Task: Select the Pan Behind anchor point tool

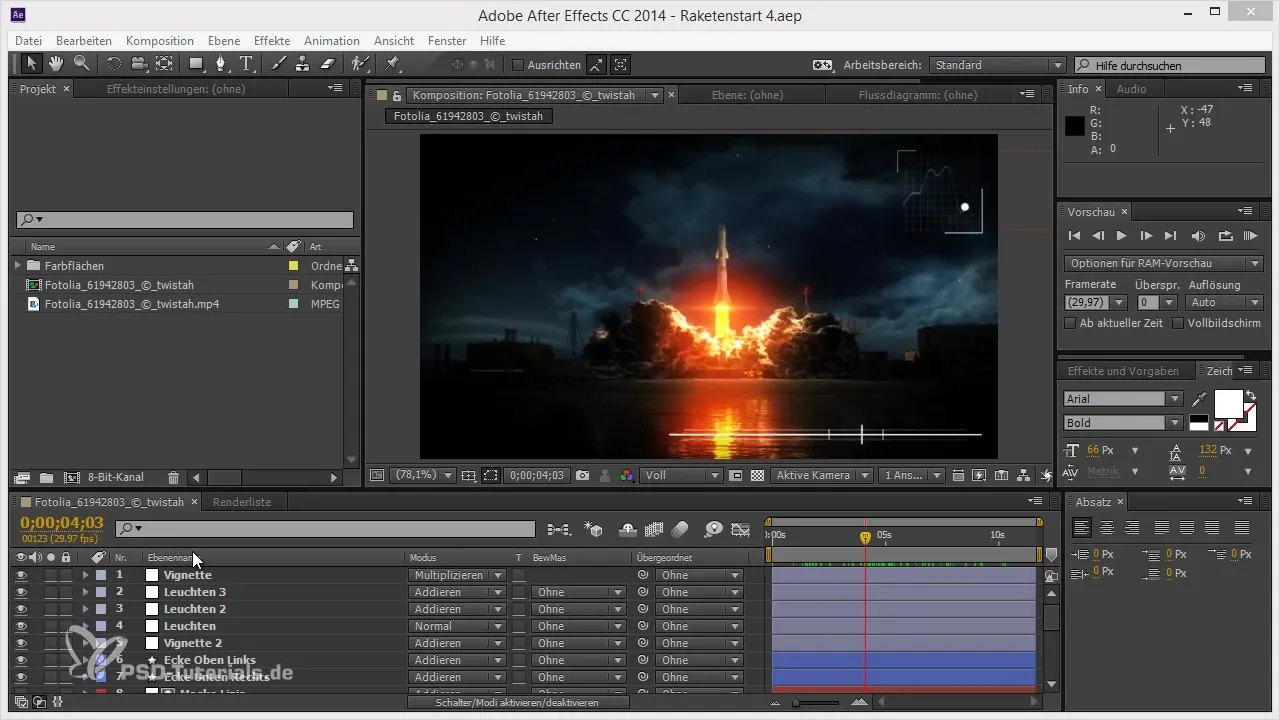Action: pos(164,64)
